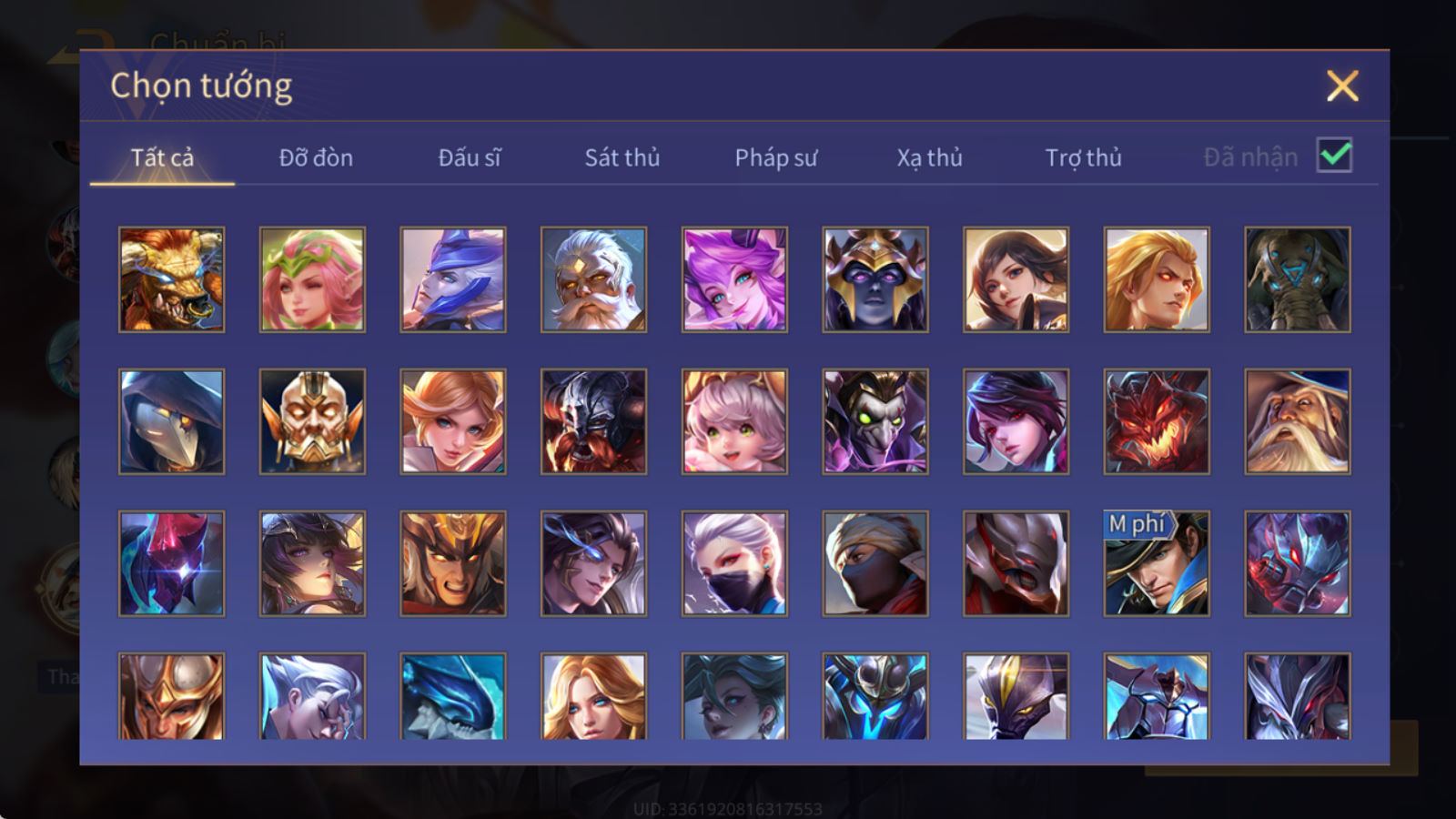Select the red lava demon hero

pyautogui.click(x=1157, y=421)
